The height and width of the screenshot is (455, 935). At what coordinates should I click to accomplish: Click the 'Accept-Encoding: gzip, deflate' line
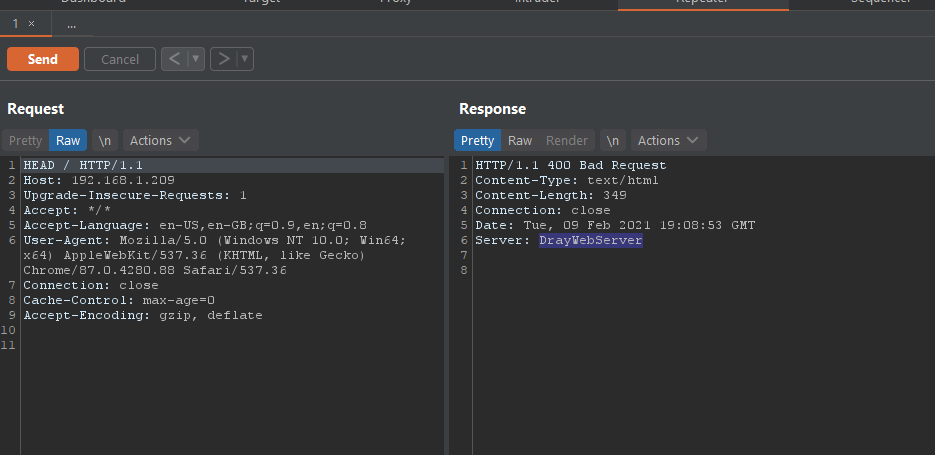[143, 315]
